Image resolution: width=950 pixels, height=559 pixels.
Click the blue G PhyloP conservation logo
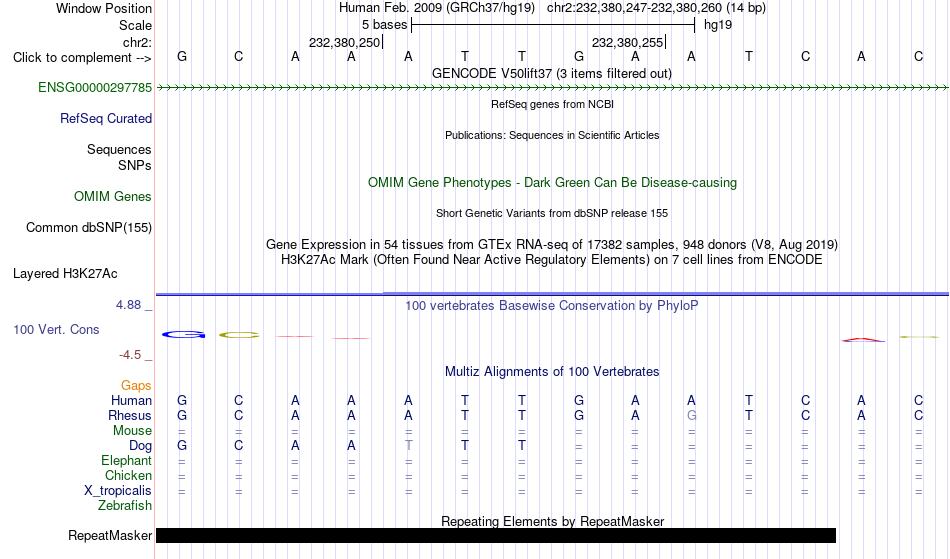[183, 334]
